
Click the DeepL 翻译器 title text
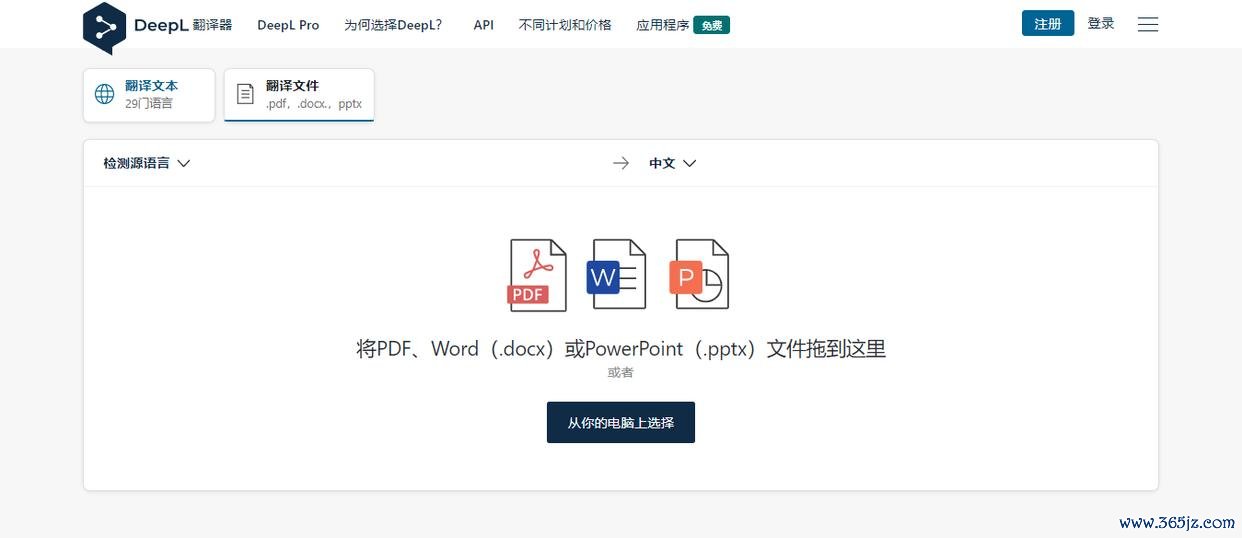tap(183, 25)
